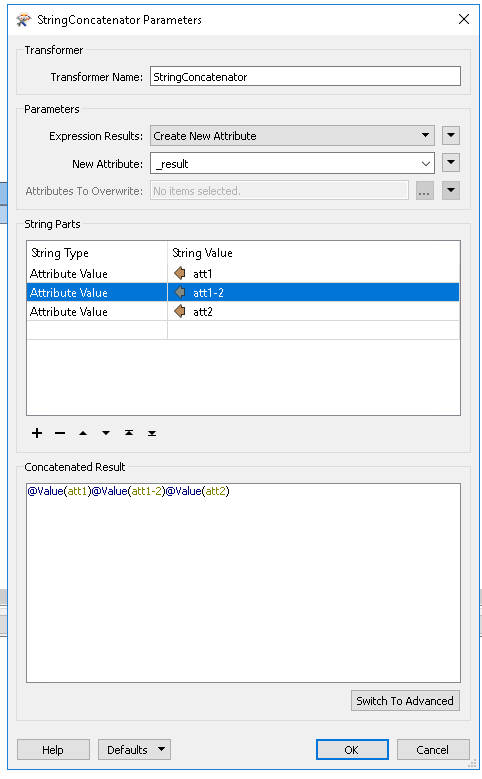Open options arrow beside Expression Results
The image size is (482, 779).
coord(451,135)
